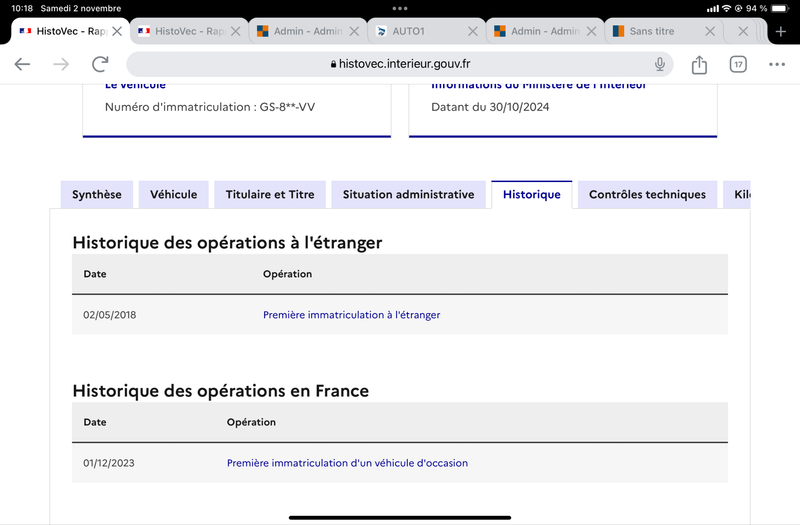800x525 pixels.
Task: Tap the battery indicator in status bar
Action: [780, 8]
